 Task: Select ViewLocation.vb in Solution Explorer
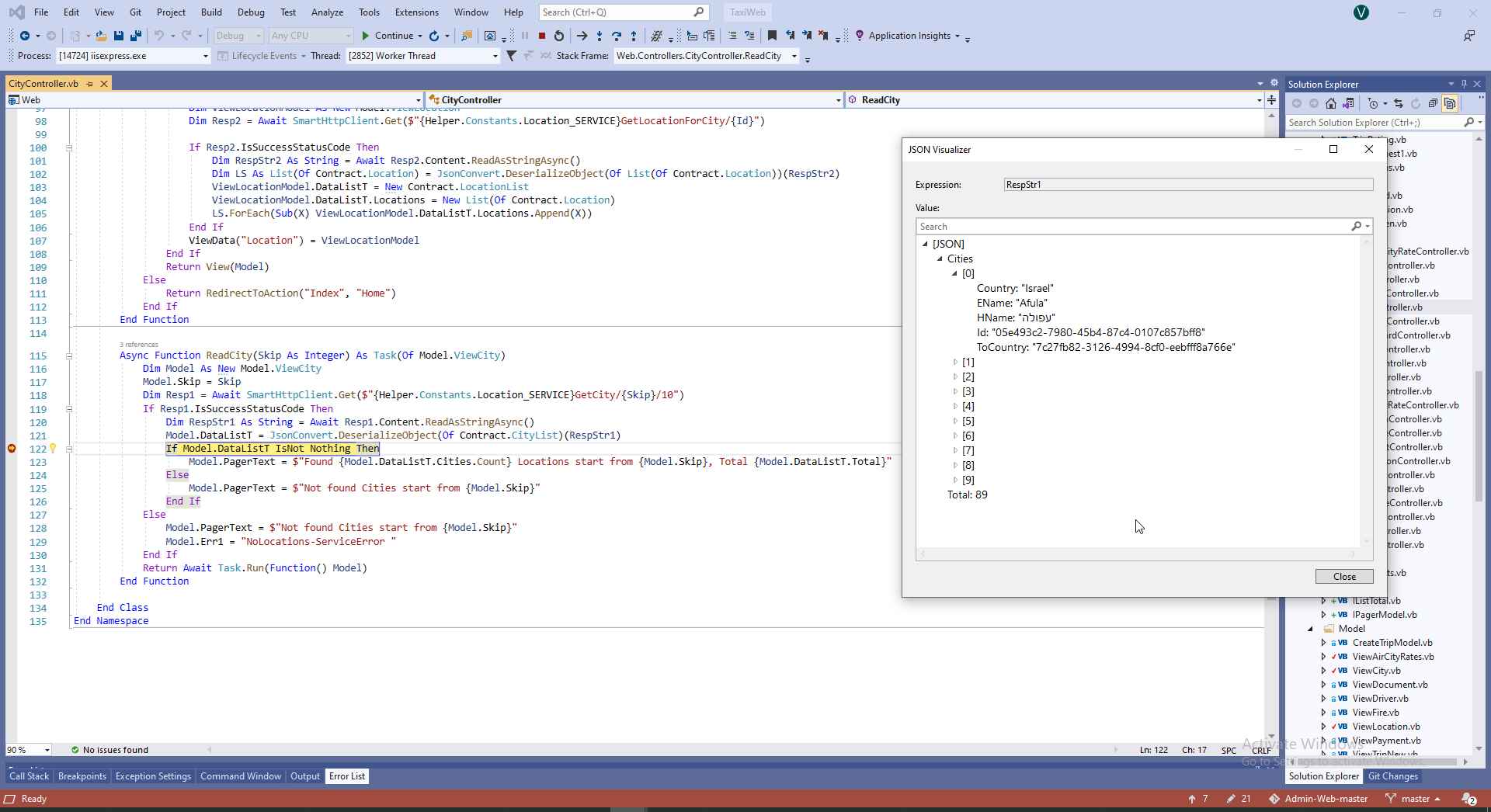(x=1386, y=727)
